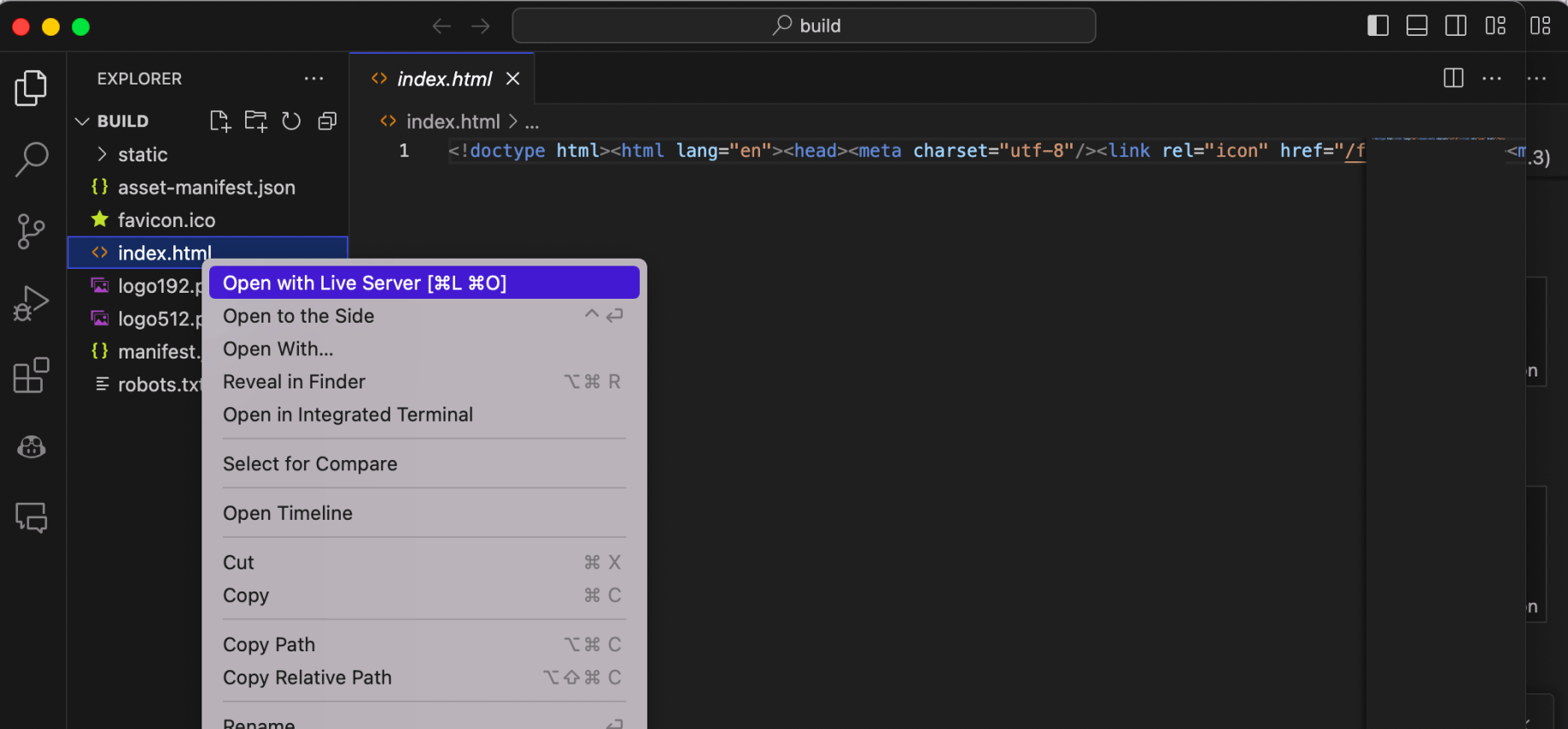Open the Search view in activity bar
The width and height of the screenshot is (1568, 729).
tap(32, 160)
